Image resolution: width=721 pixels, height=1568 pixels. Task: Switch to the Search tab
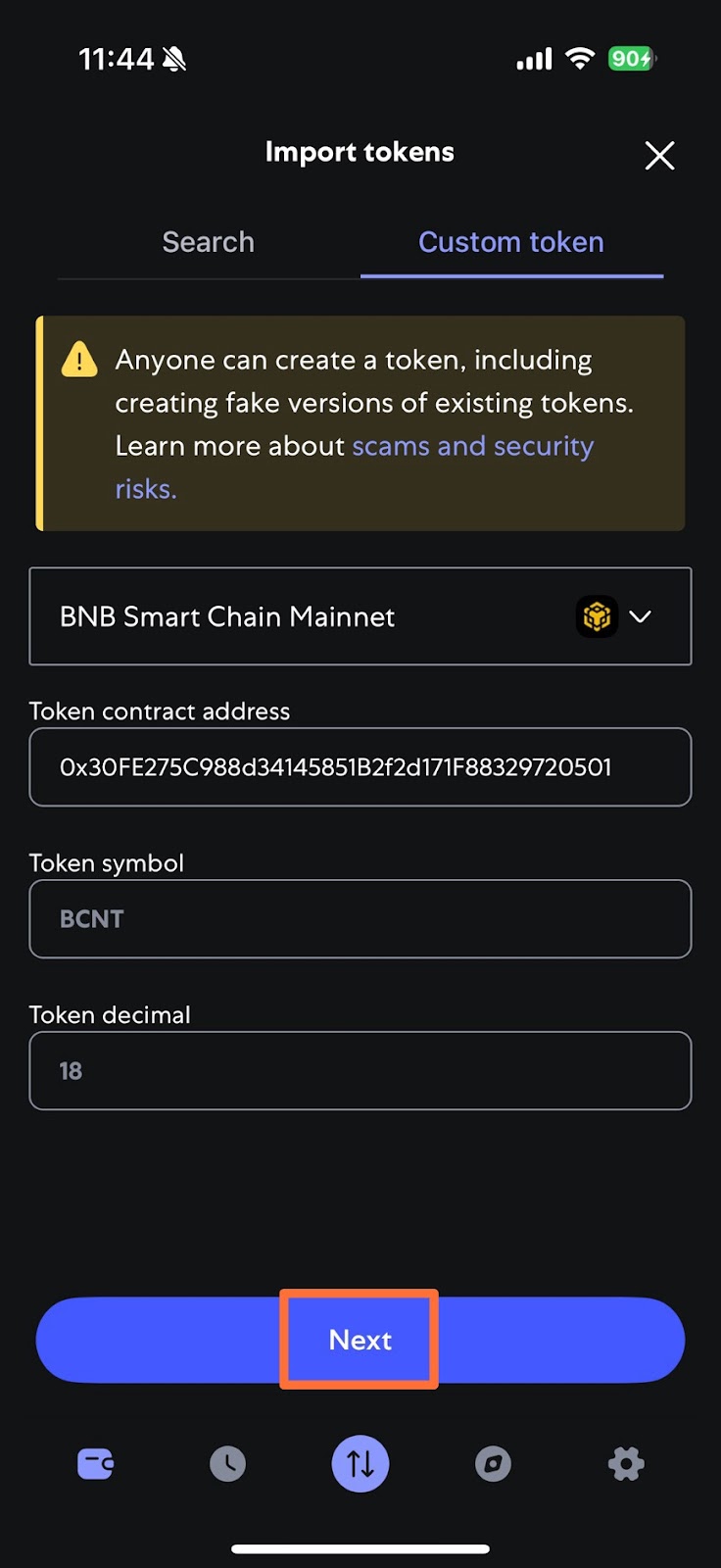[209, 242]
